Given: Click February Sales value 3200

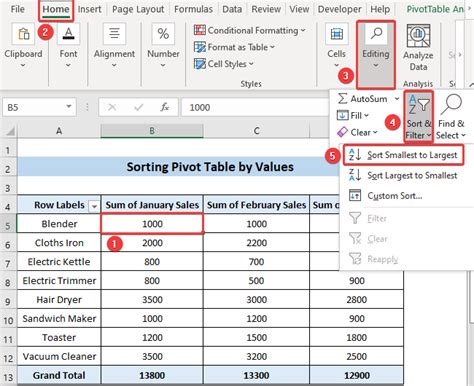Looking at the screenshot, I should pos(256,356).
